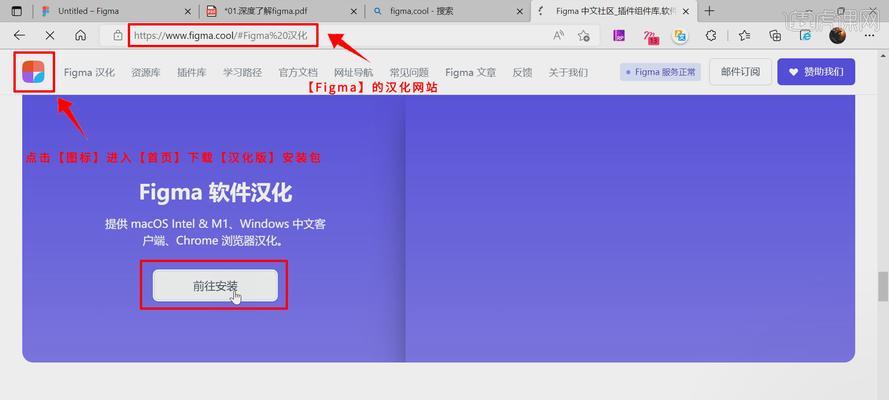Open the 官方文档 nav item
Image resolution: width=889 pixels, height=400 pixels.
click(x=298, y=73)
